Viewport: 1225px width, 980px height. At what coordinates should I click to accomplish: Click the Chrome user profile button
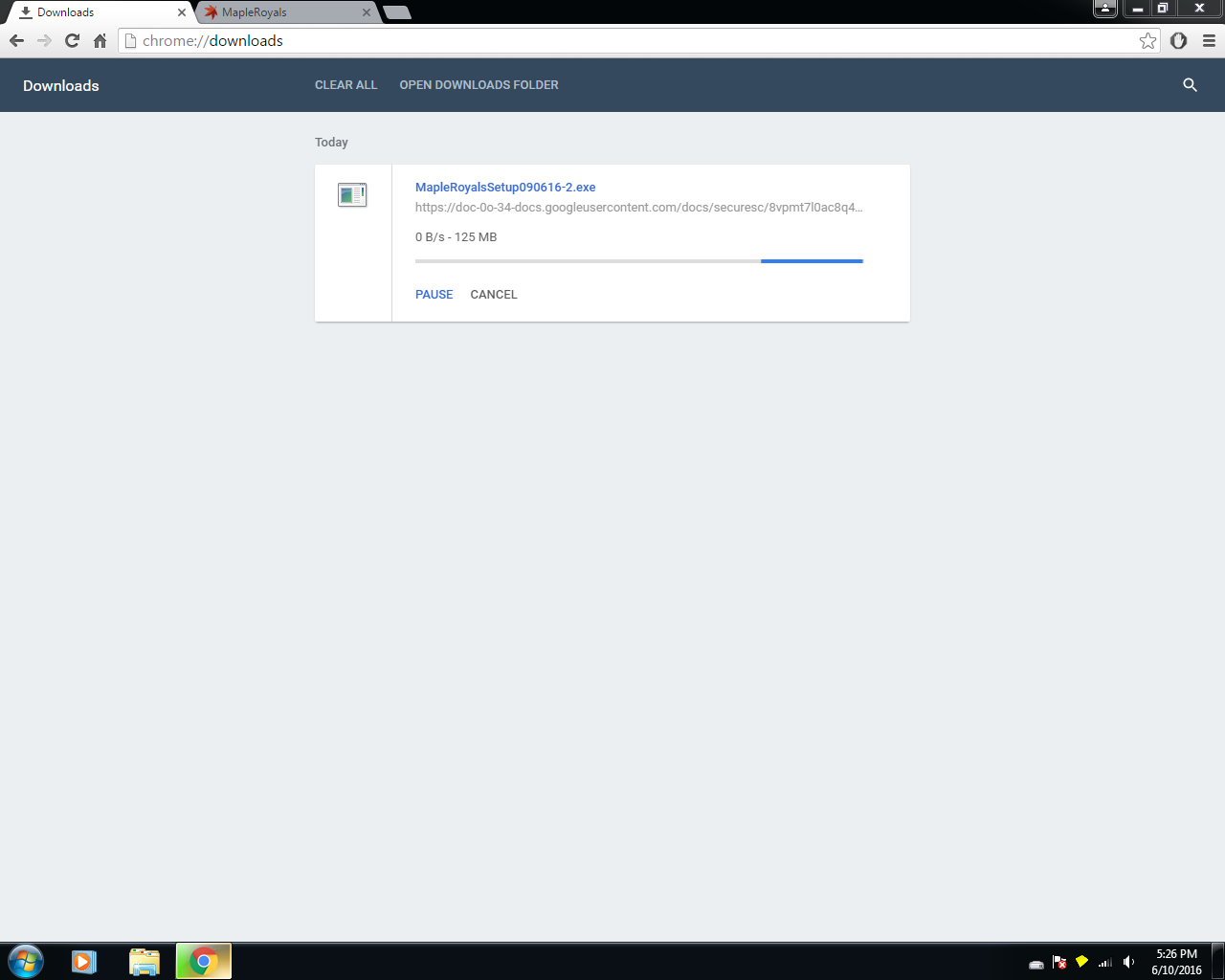click(x=1105, y=9)
